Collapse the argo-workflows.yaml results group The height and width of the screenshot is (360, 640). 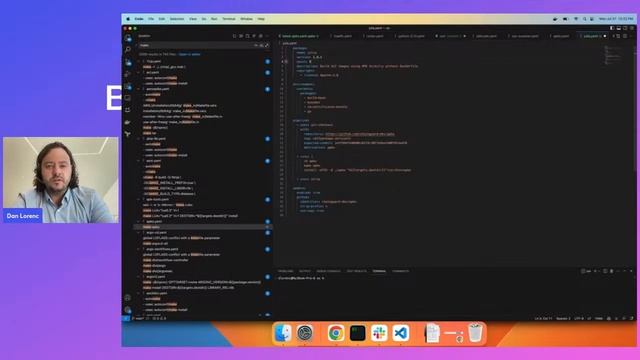[138, 249]
